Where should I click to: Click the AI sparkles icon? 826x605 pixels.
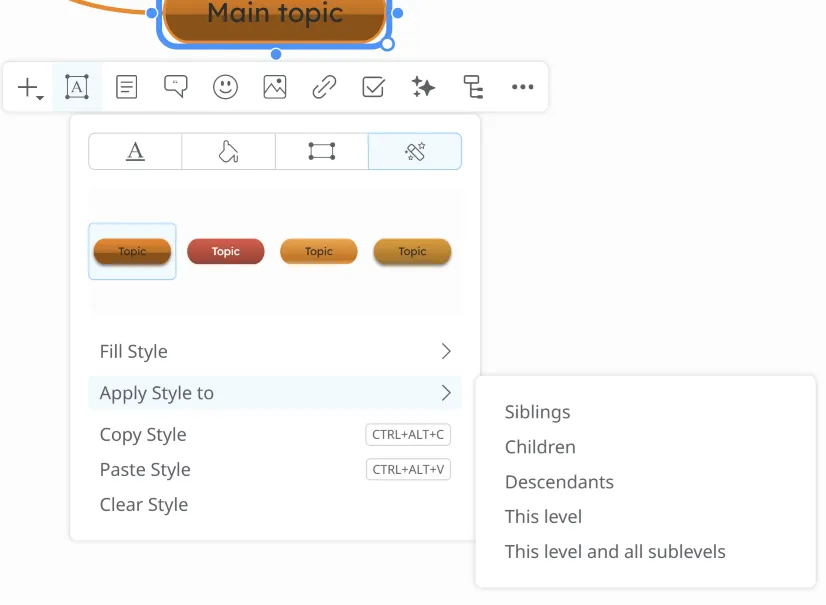click(x=423, y=88)
